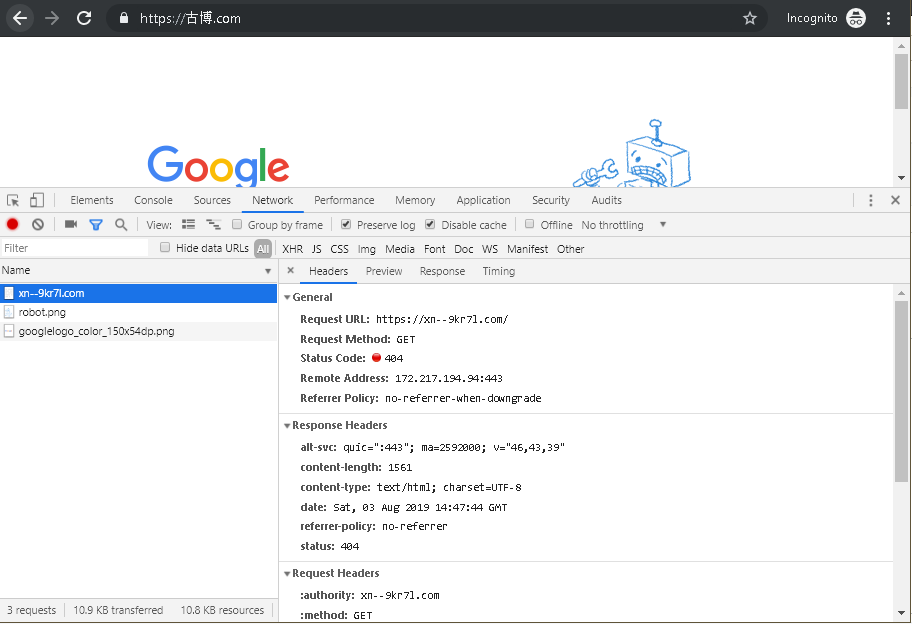Viewport: 912px width, 624px height.
Task: Clear the network log icon
Action: coord(38,224)
